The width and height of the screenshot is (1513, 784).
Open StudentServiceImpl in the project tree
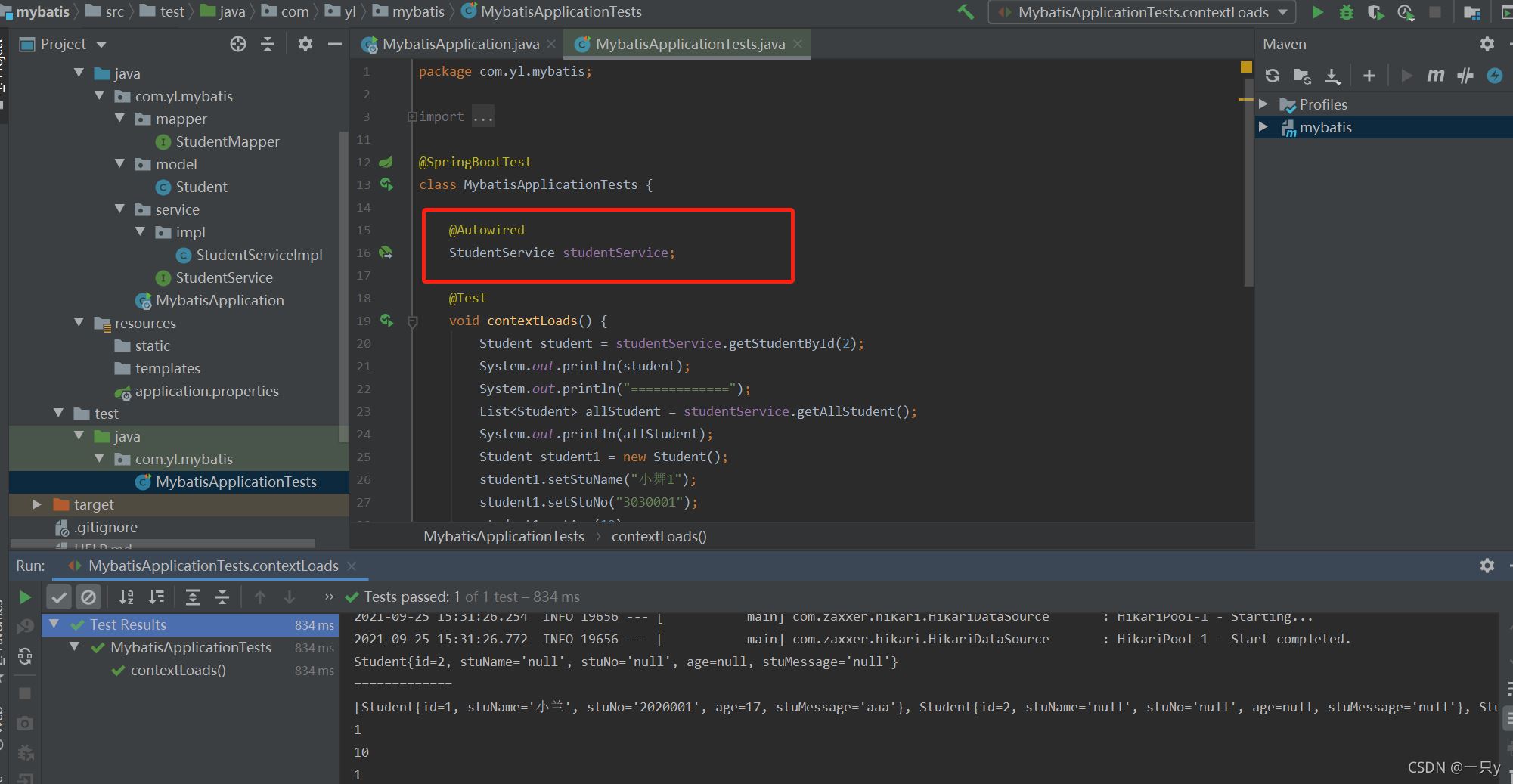[259, 256]
